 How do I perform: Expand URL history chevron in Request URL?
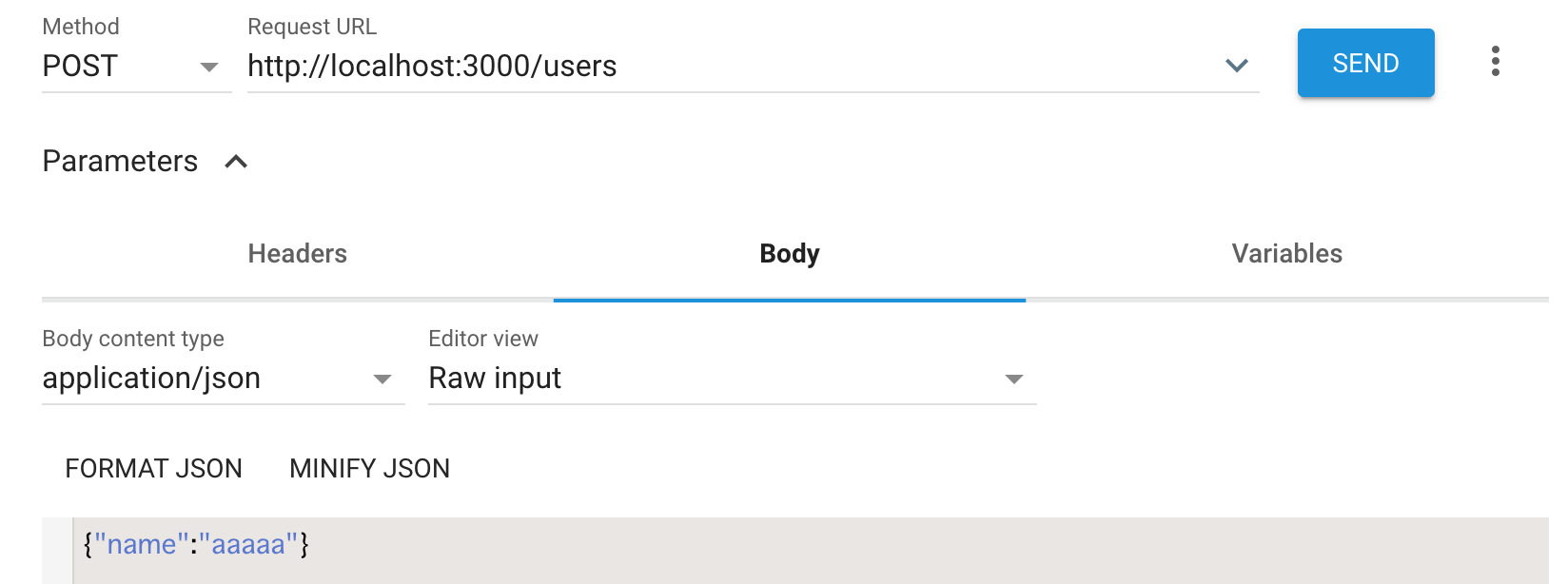coord(1236,66)
